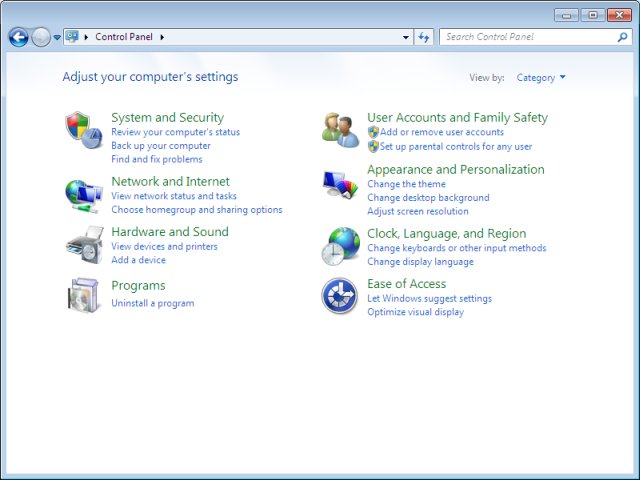Open the Clock, Language, and Region globe icon
640x480 pixels.
pyautogui.click(x=340, y=246)
